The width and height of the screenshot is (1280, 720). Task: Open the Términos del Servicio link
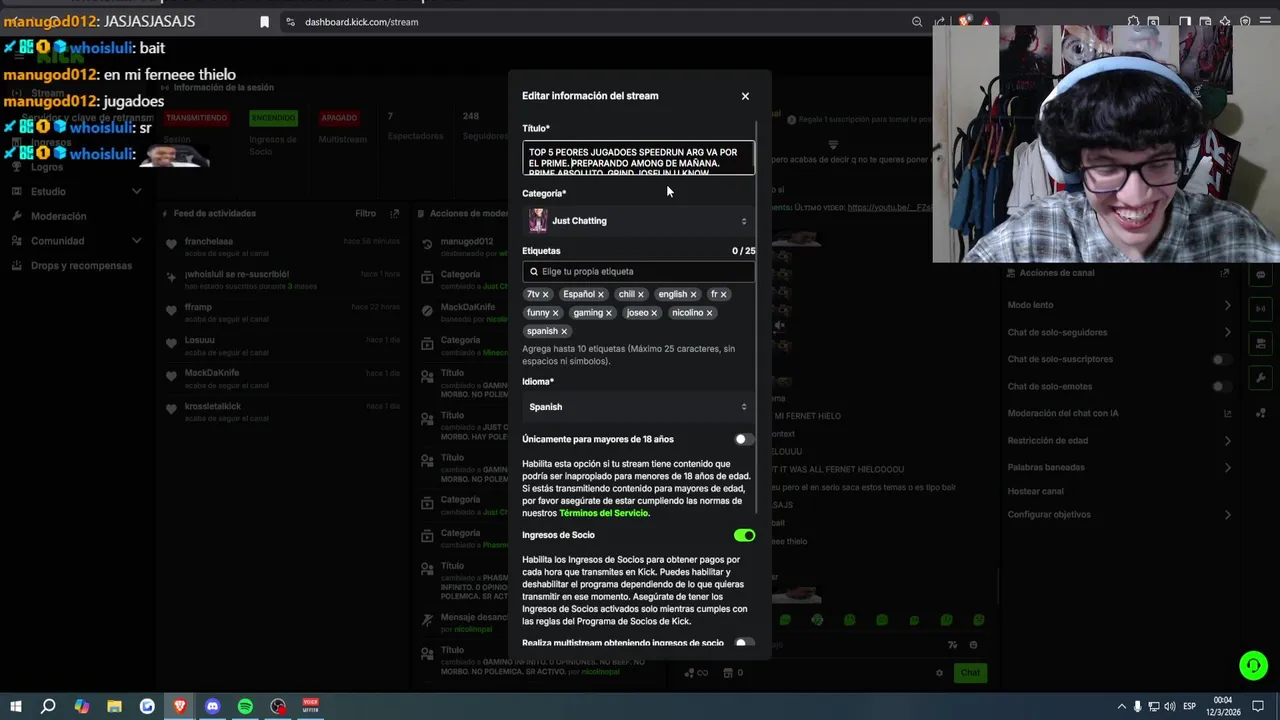(604, 513)
